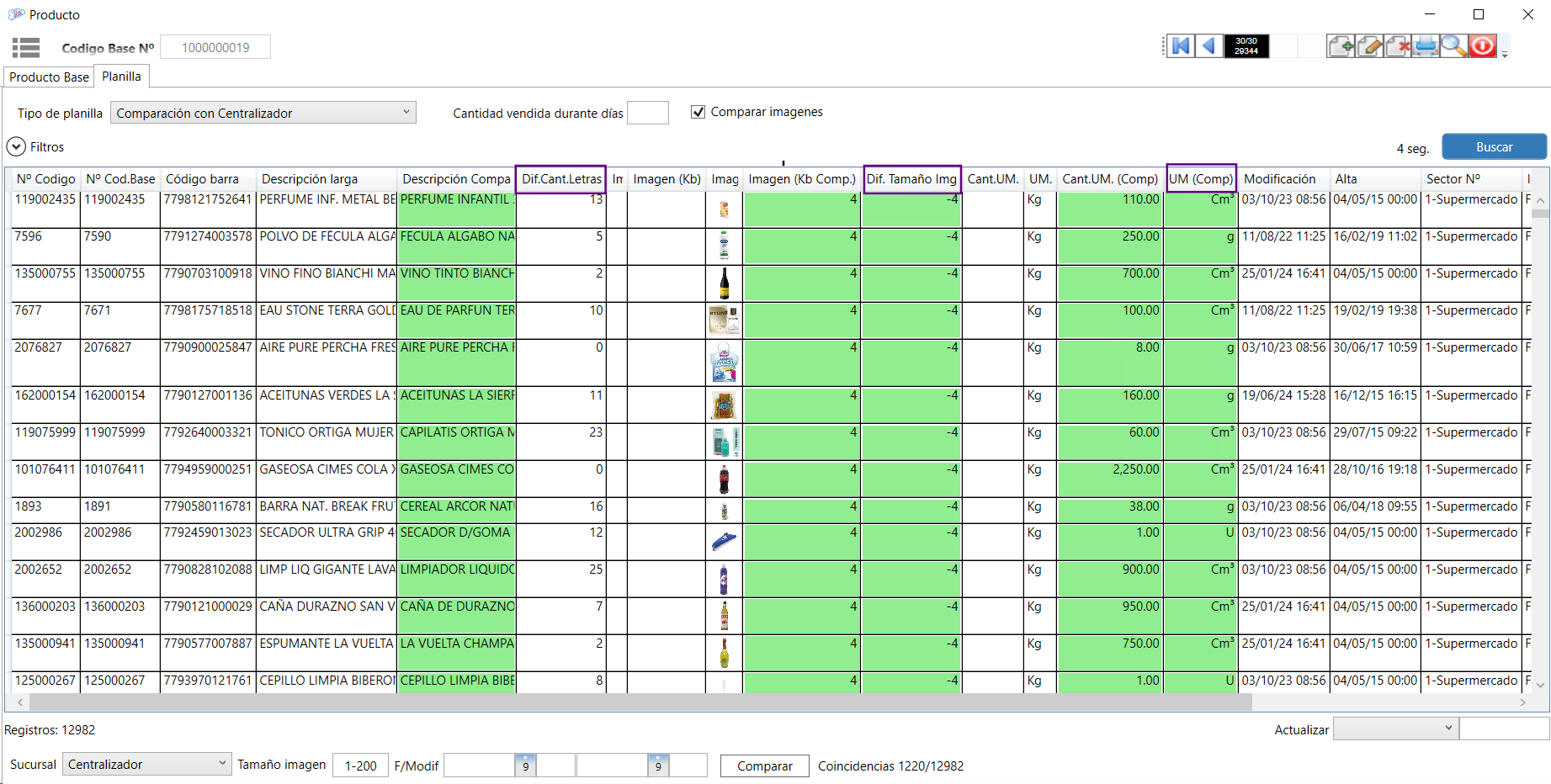The width and height of the screenshot is (1551, 784).
Task: Switch to the Producto Base tab
Action: [x=49, y=77]
